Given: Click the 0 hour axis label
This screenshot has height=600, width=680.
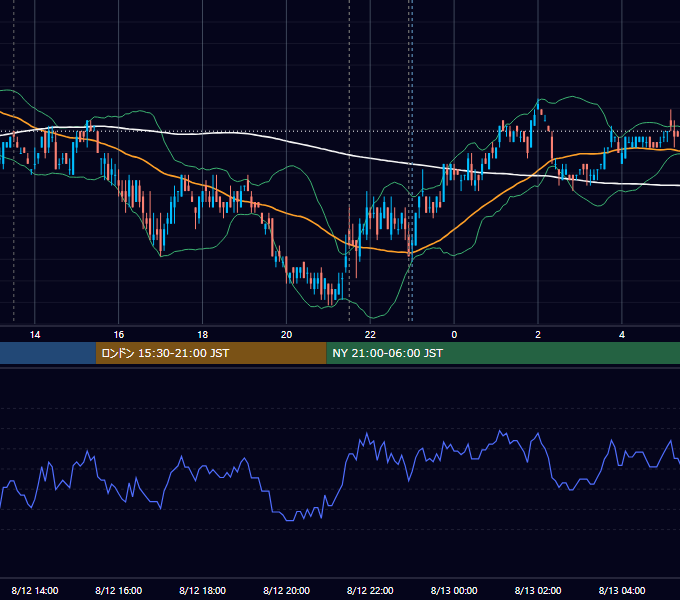Looking at the screenshot, I should click(454, 335).
